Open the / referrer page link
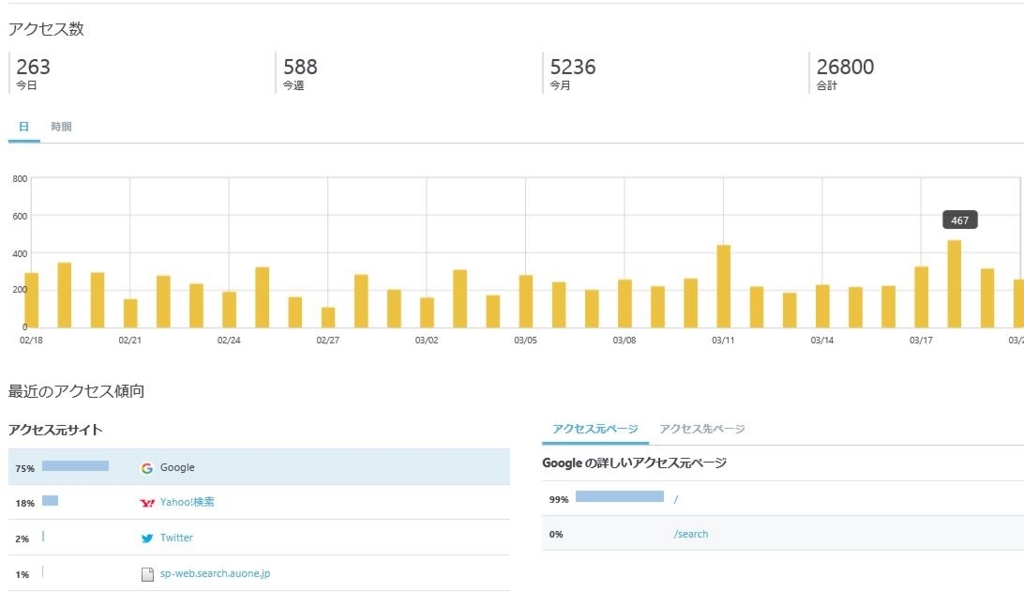The image size is (1024, 607). coord(676,499)
